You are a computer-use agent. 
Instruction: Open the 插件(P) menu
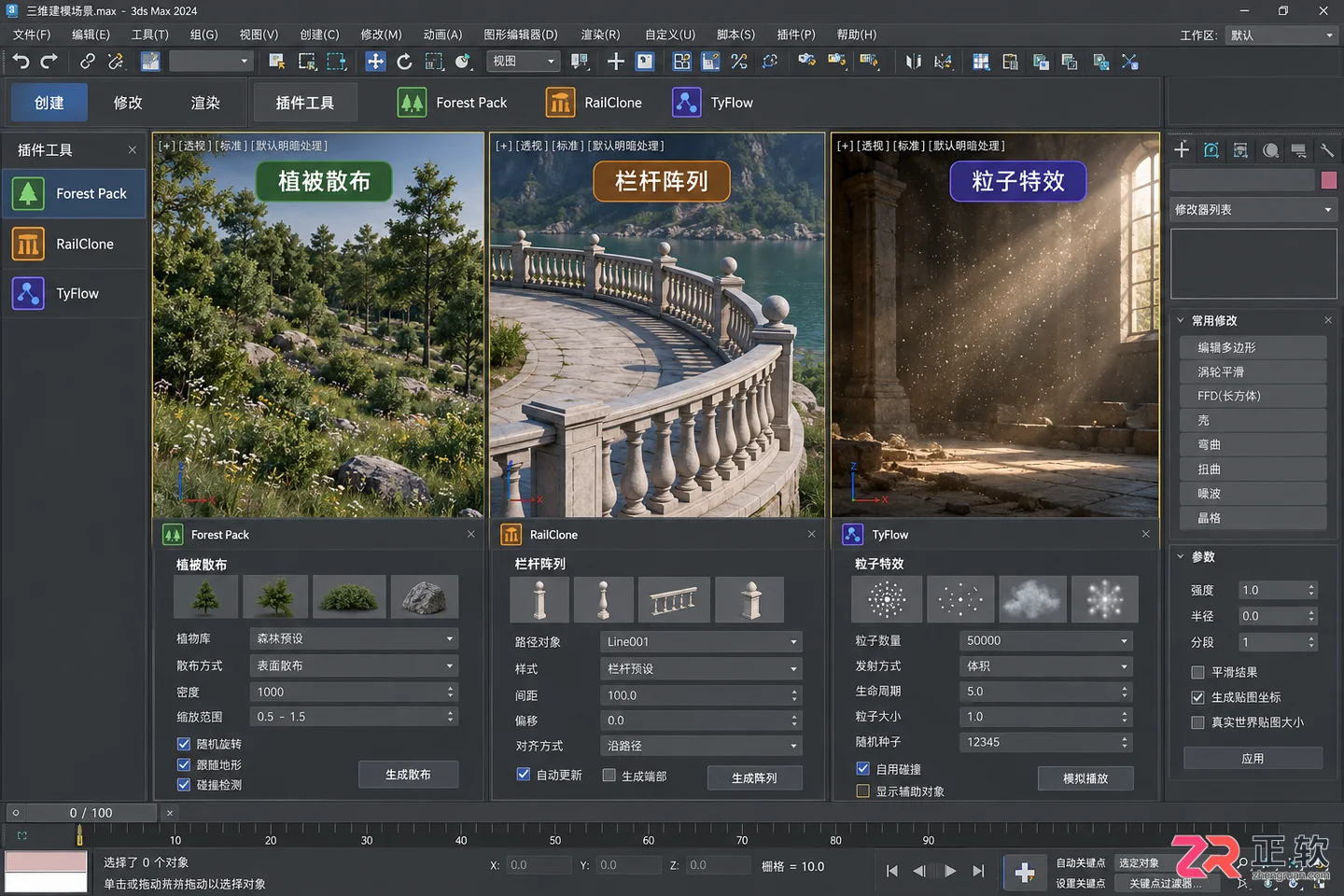click(x=796, y=35)
